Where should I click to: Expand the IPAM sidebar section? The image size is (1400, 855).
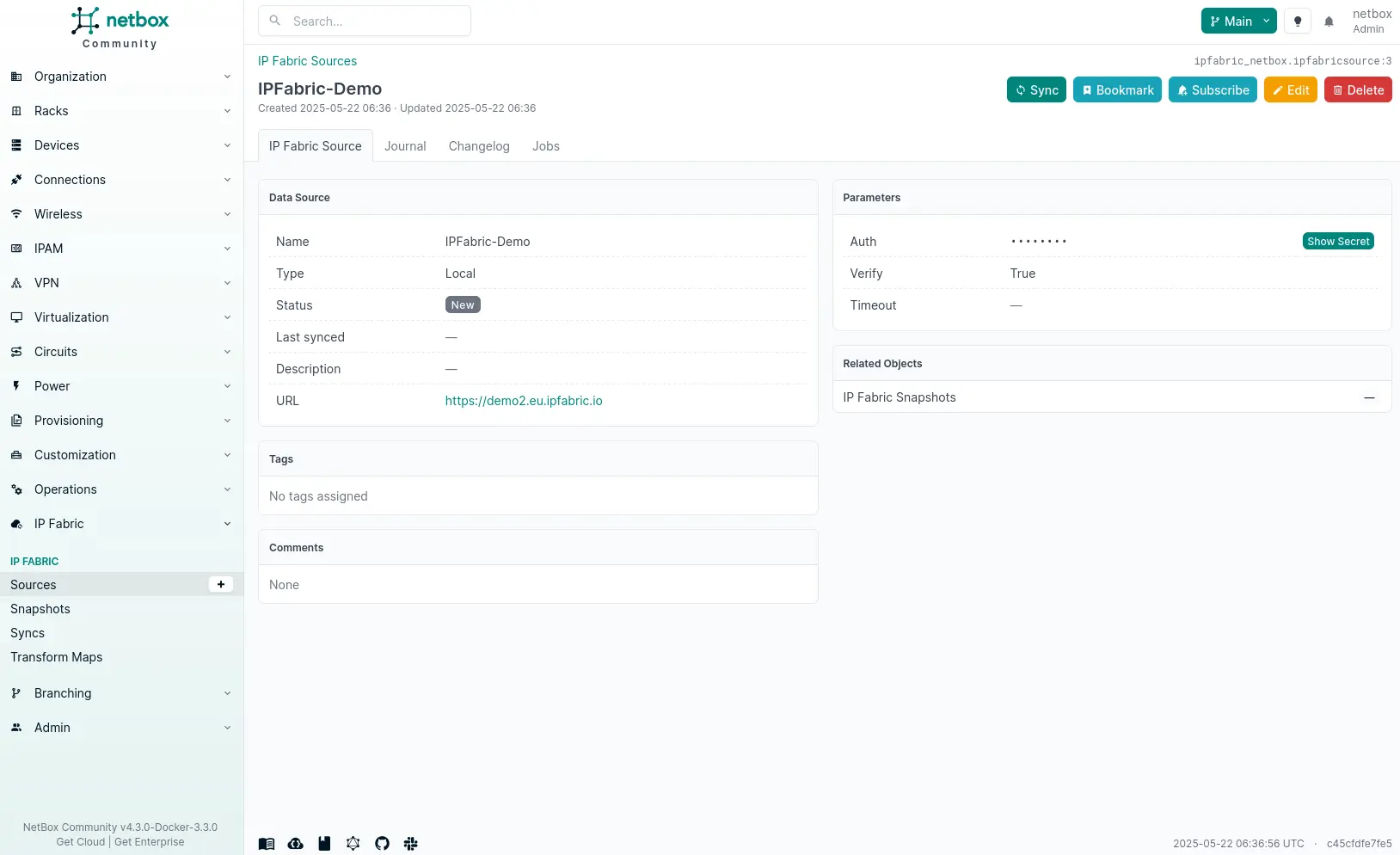[120, 249]
